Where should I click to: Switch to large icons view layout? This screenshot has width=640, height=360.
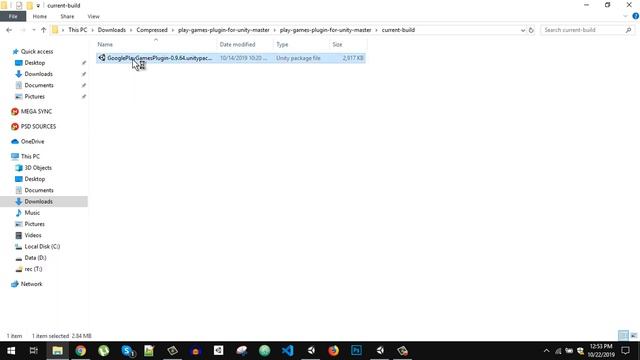coord(633,336)
